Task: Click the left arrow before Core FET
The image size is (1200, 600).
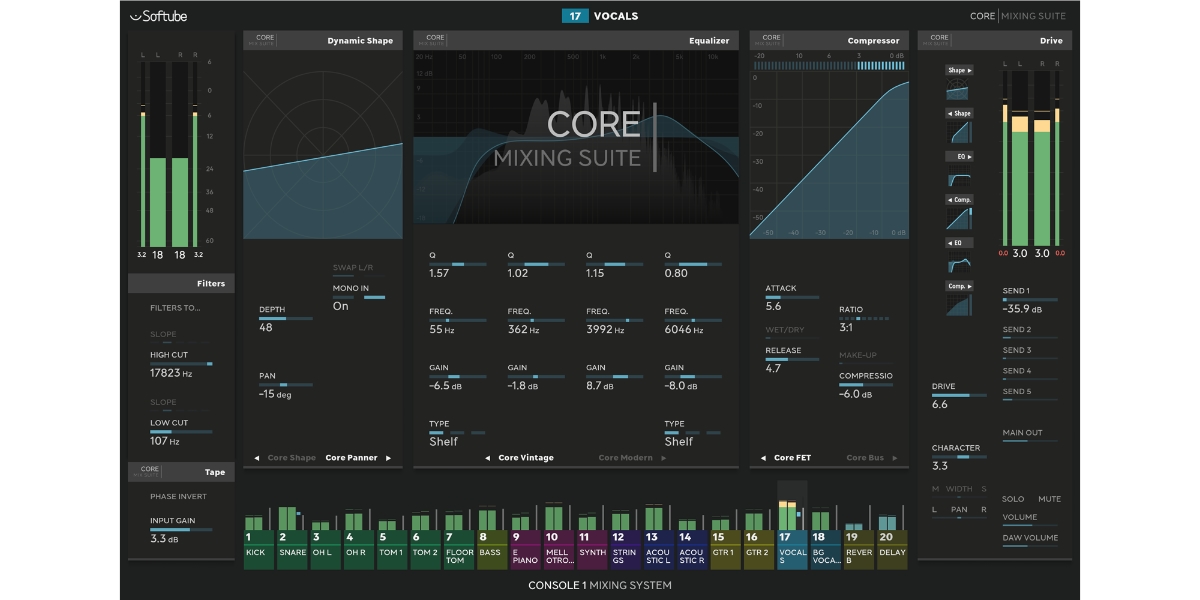Action: 763,458
